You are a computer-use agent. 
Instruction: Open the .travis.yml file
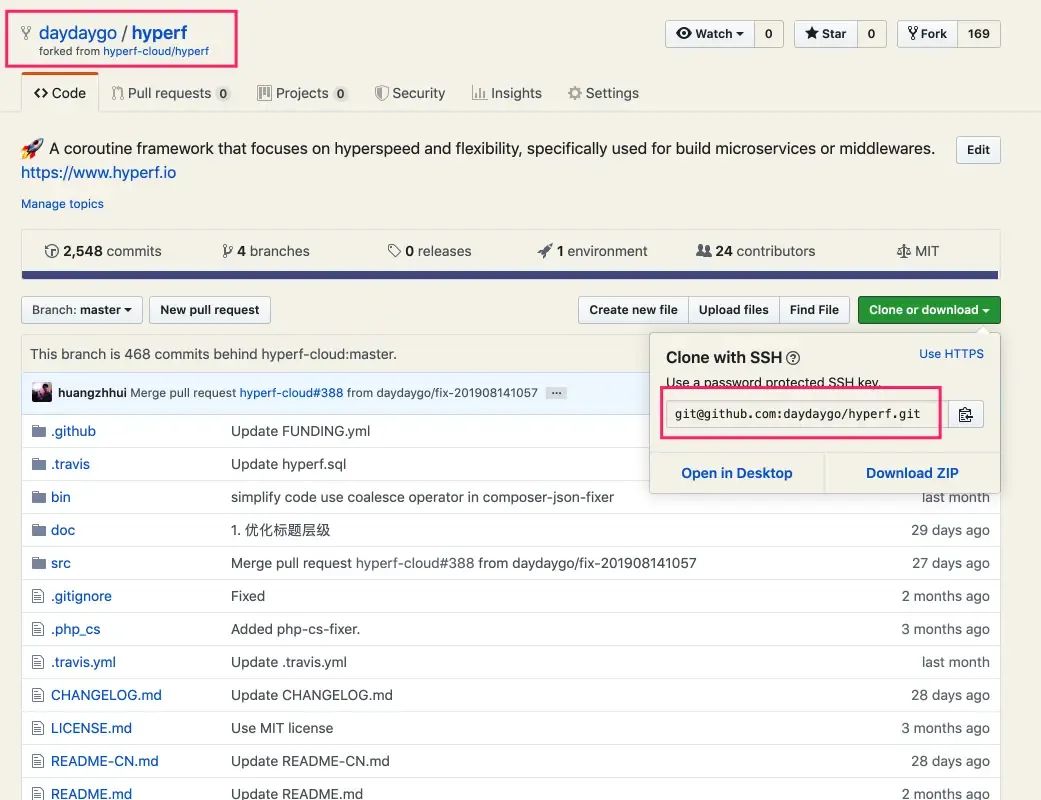[84, 662]
